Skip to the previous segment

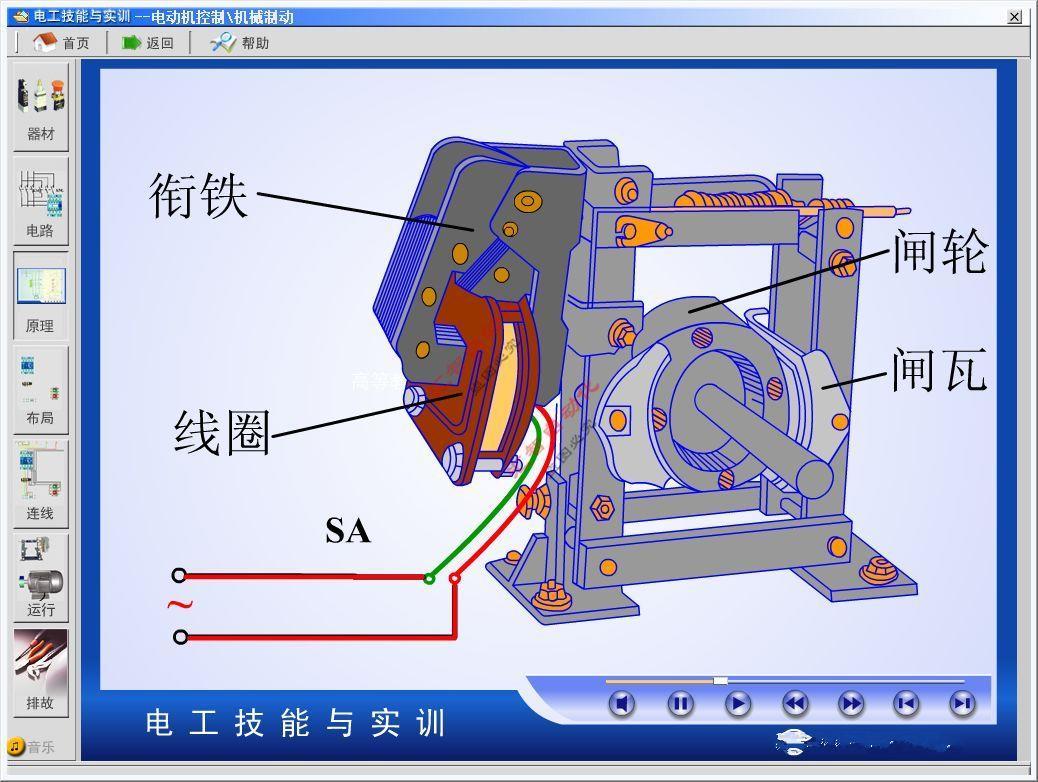[906, 704]
